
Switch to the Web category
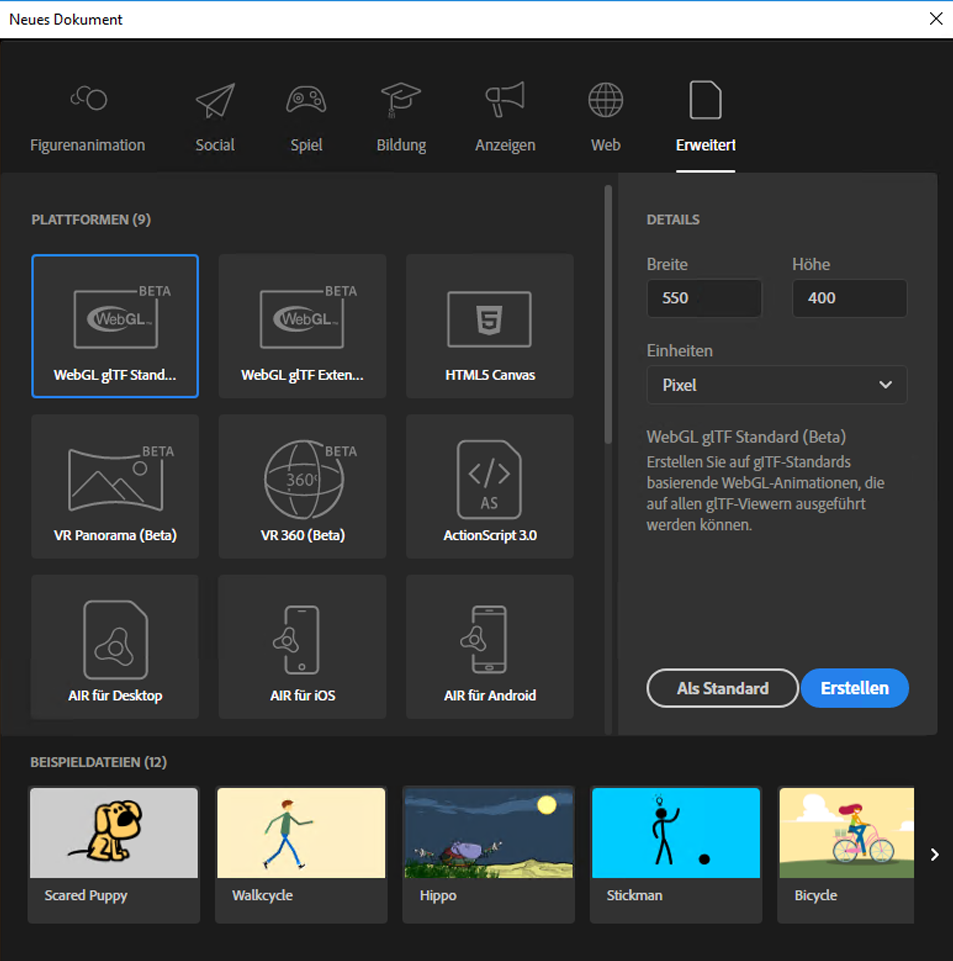click(605, 117)
